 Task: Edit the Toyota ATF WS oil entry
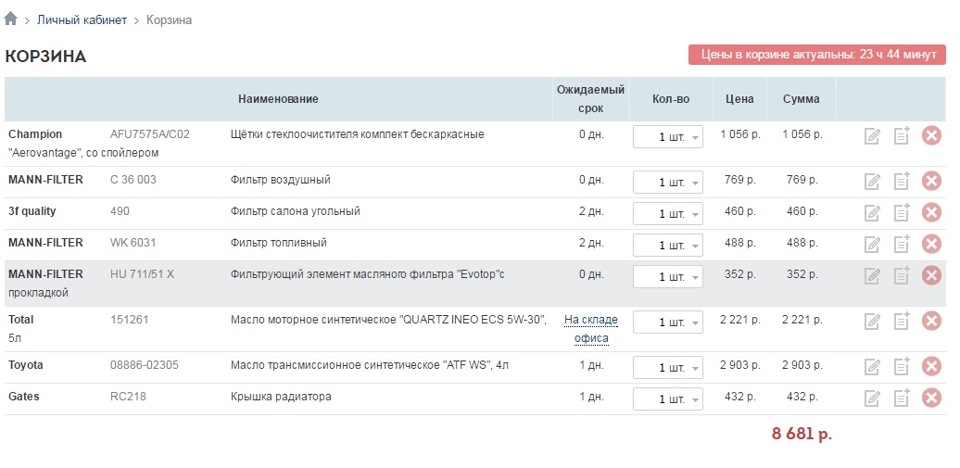[872, 367]
